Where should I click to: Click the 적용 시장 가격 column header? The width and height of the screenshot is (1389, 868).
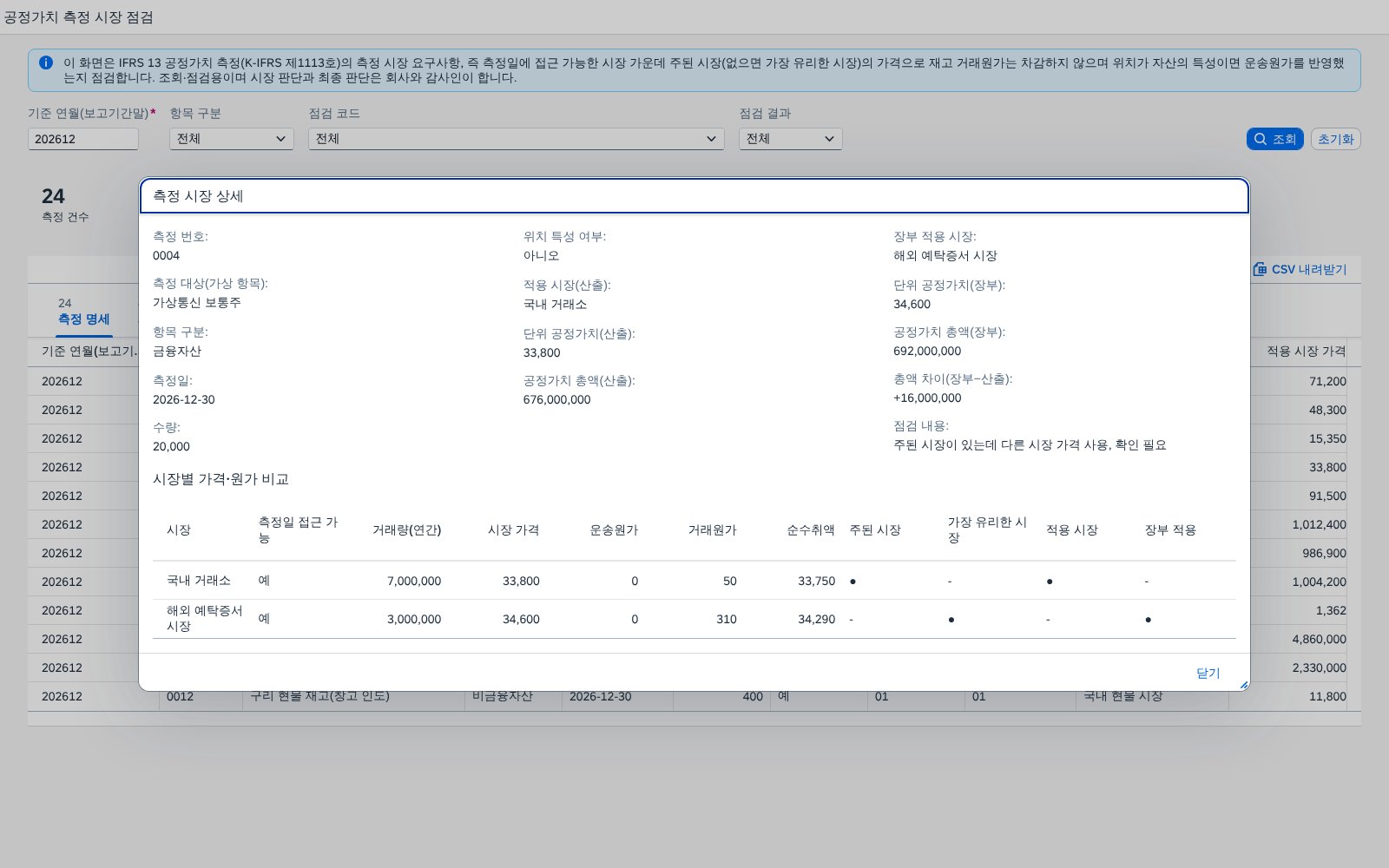click(x=1306, y=351)
